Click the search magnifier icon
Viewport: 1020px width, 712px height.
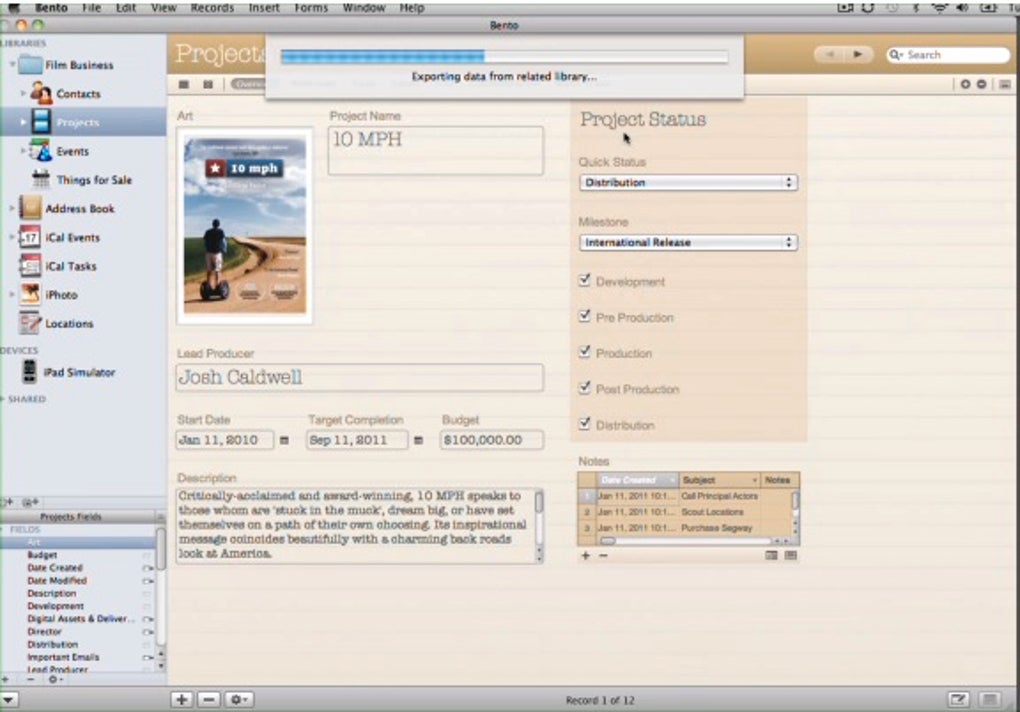click(896, 55)
